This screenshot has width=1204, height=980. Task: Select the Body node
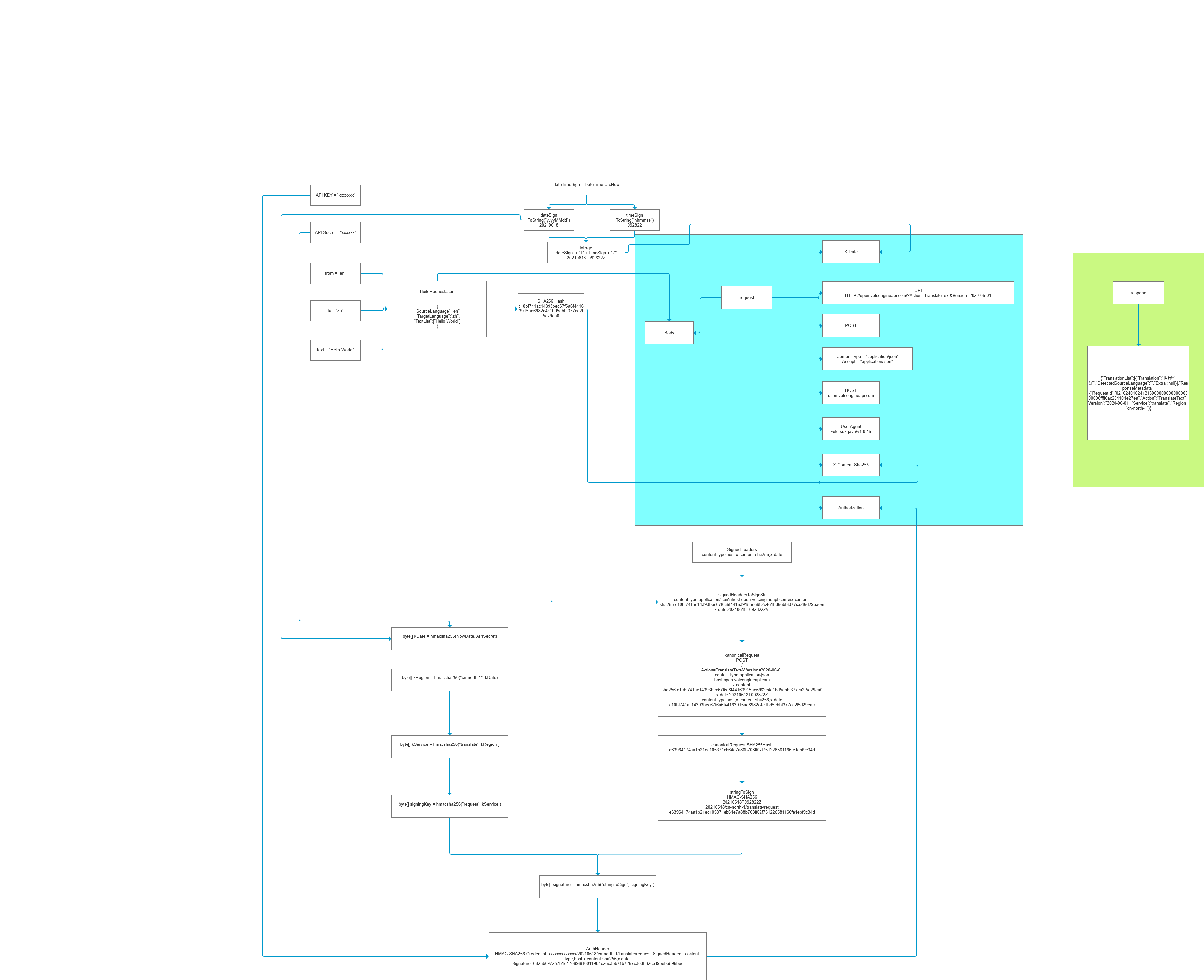[x=669, y=333]
